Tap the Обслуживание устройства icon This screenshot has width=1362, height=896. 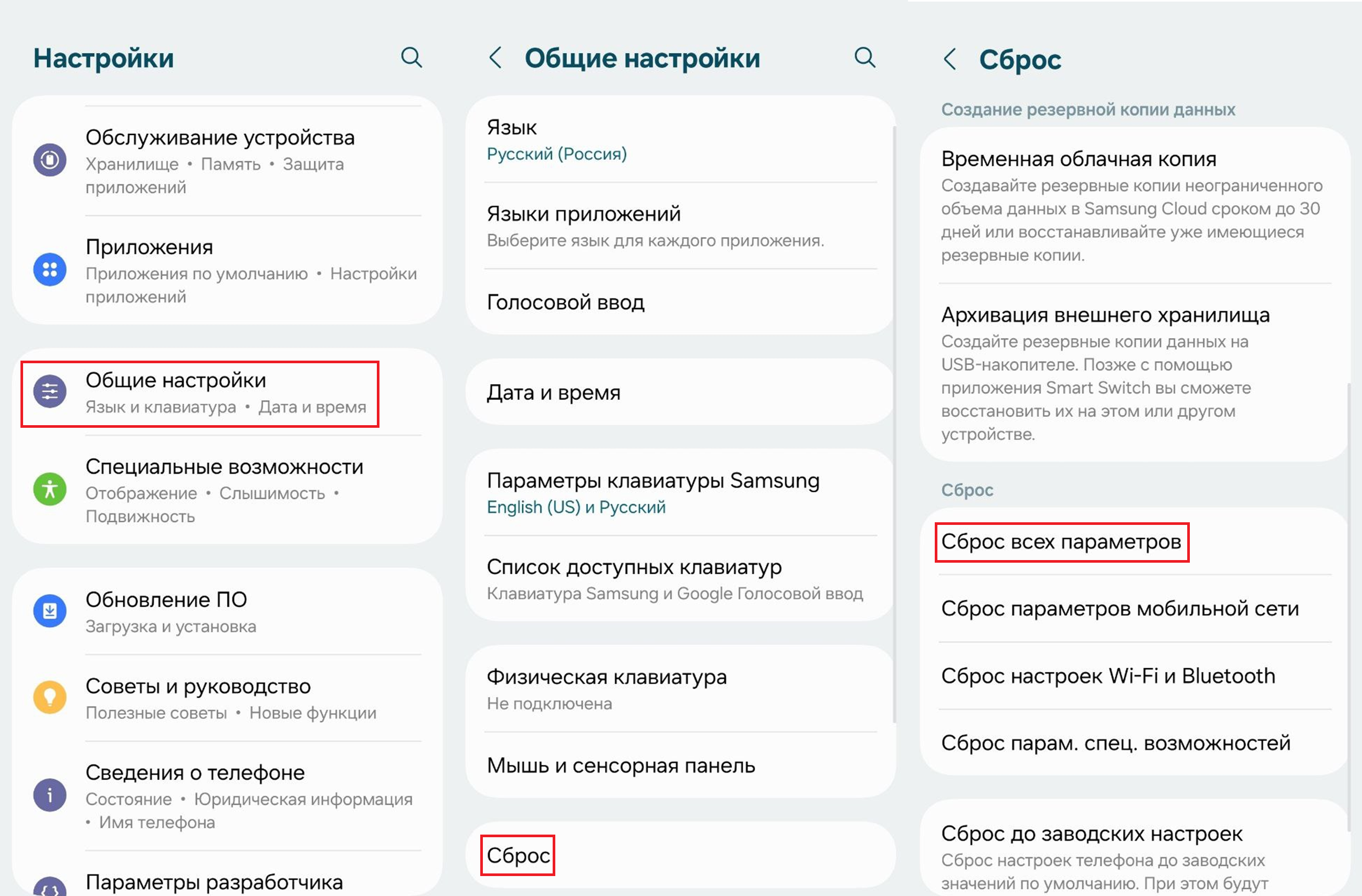click(50, 160)
